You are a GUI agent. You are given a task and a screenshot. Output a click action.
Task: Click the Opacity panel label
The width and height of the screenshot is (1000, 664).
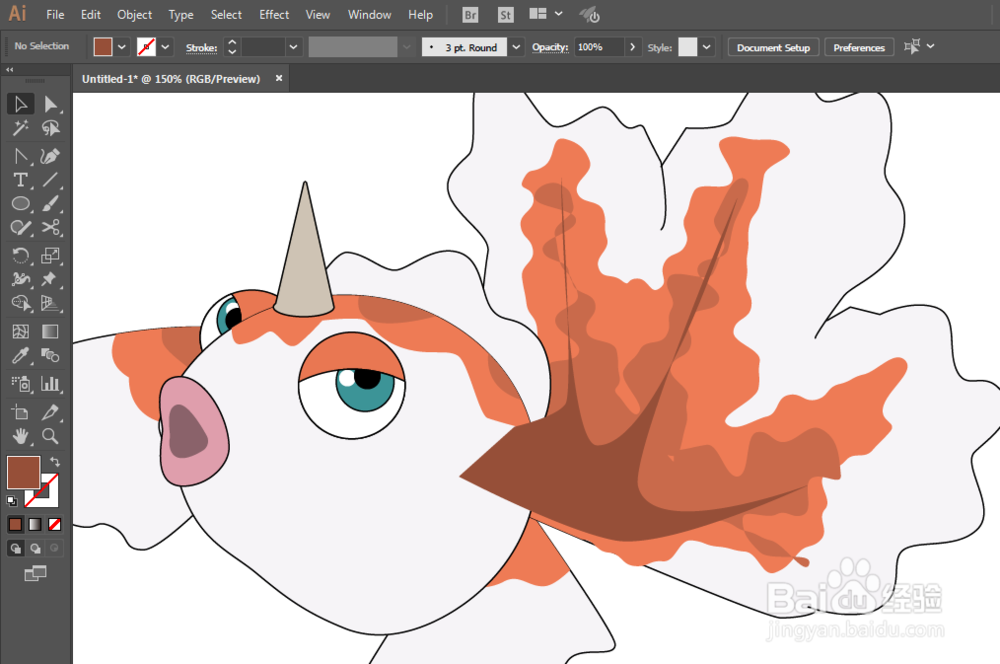pos(550,47)
